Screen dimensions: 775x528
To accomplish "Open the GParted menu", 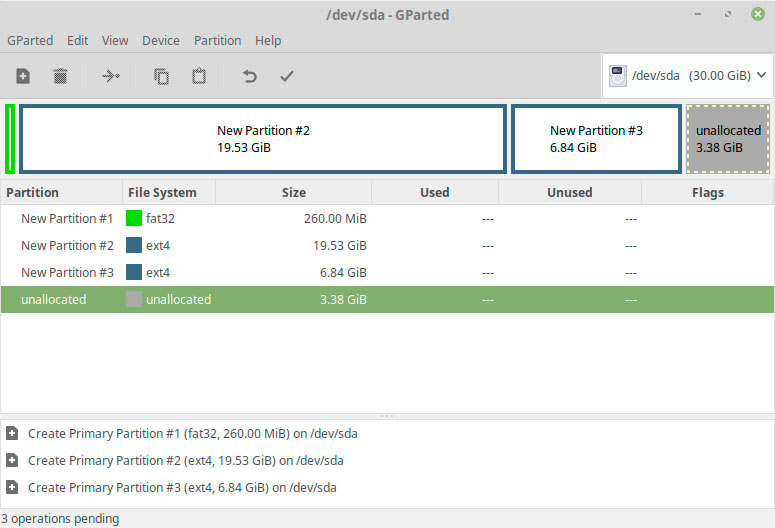I will (x=30, y=41).
